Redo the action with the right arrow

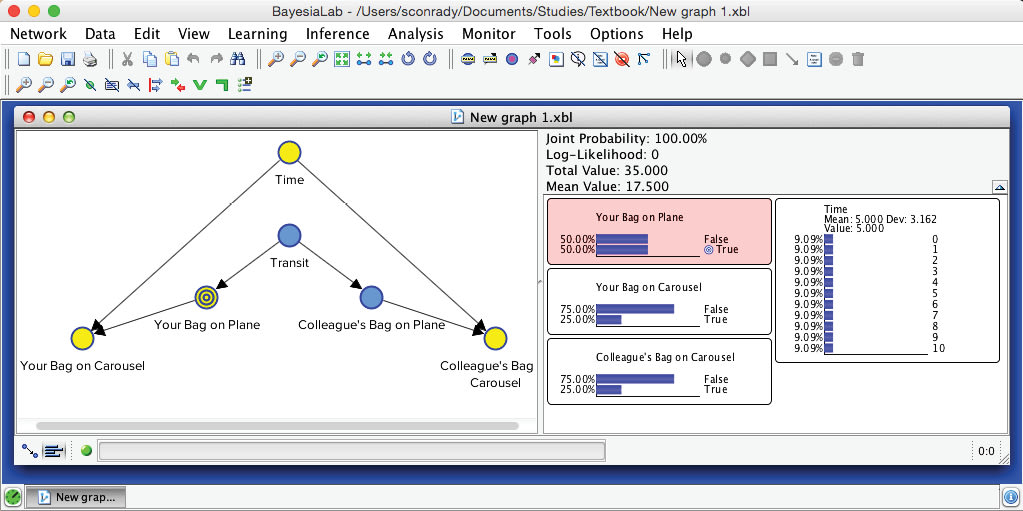point(215,59)
